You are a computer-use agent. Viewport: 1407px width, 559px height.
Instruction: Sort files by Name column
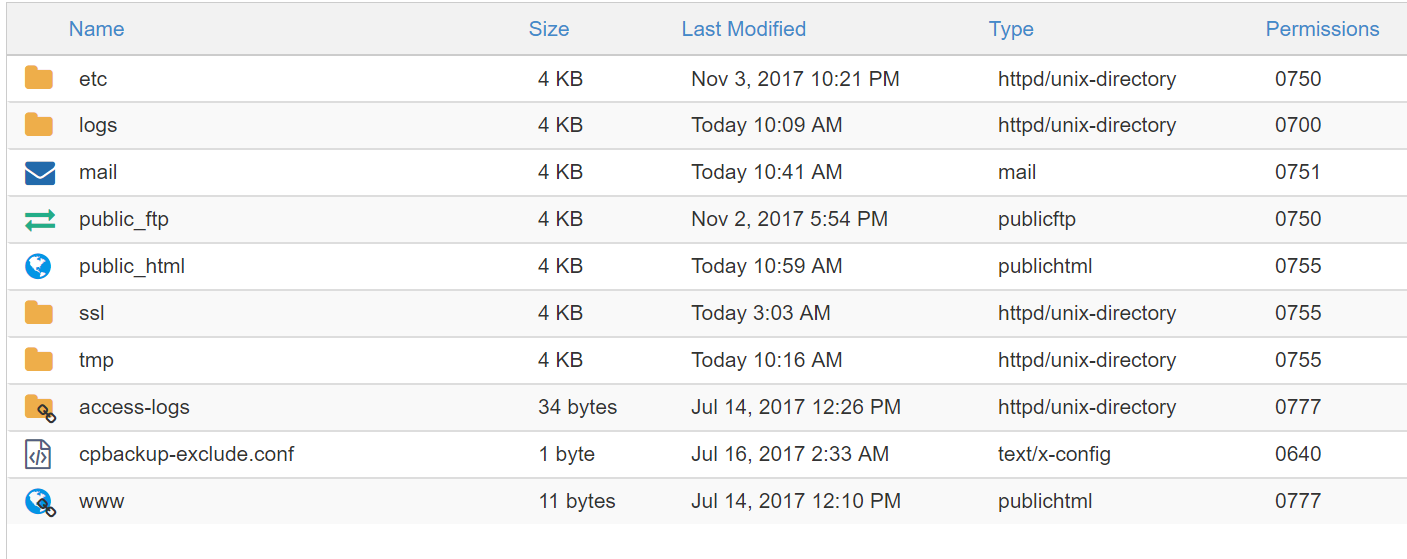(96, 29)
